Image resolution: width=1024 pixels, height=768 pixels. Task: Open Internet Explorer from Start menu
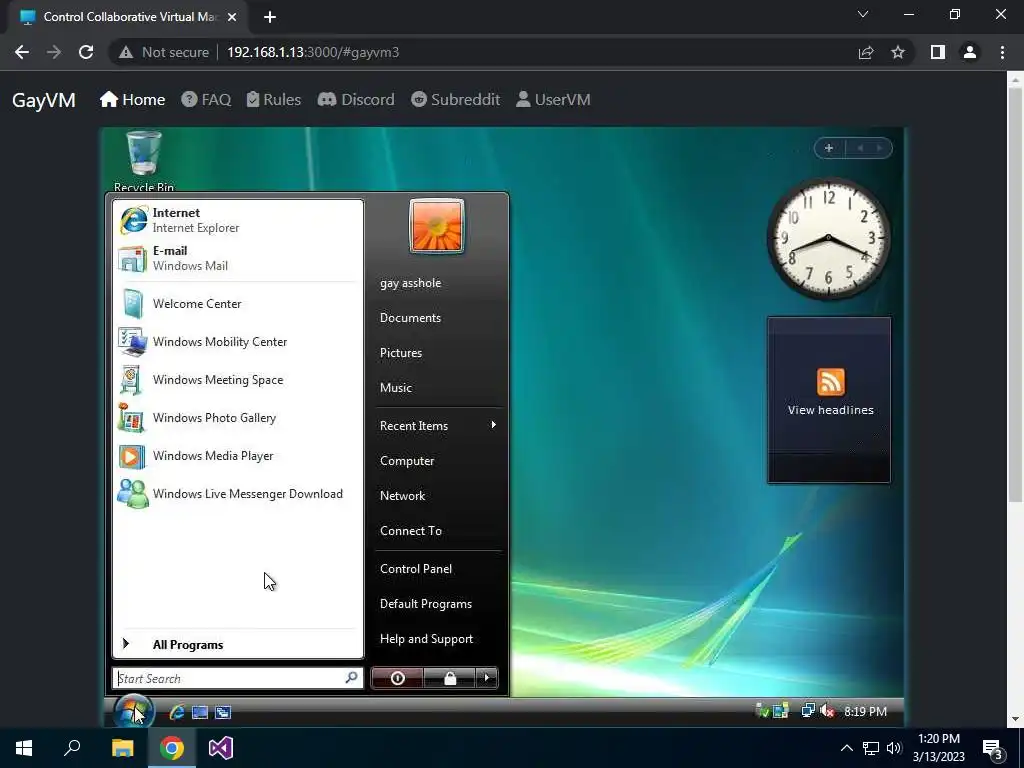238,220
